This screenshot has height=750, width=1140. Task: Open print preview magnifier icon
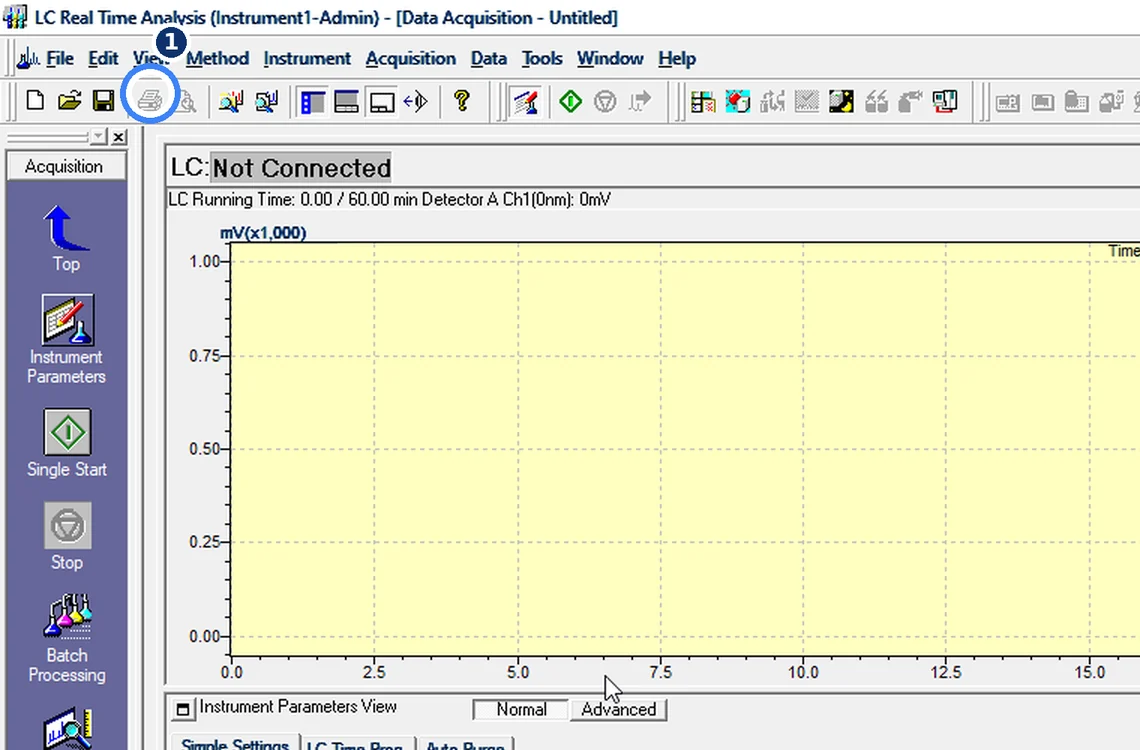[187, 102]
